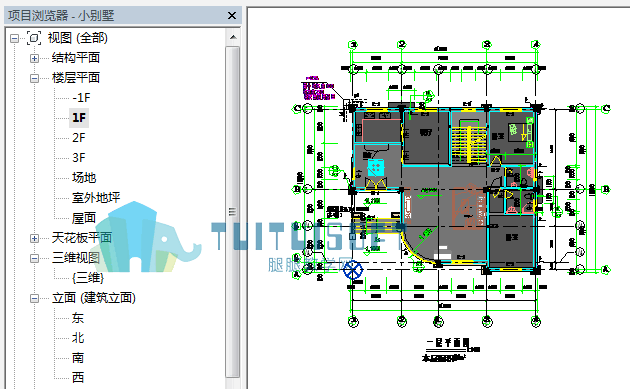Screen dimensions: 630x389
Task: Select the 1F floor plan view
Action: (79, 117)
